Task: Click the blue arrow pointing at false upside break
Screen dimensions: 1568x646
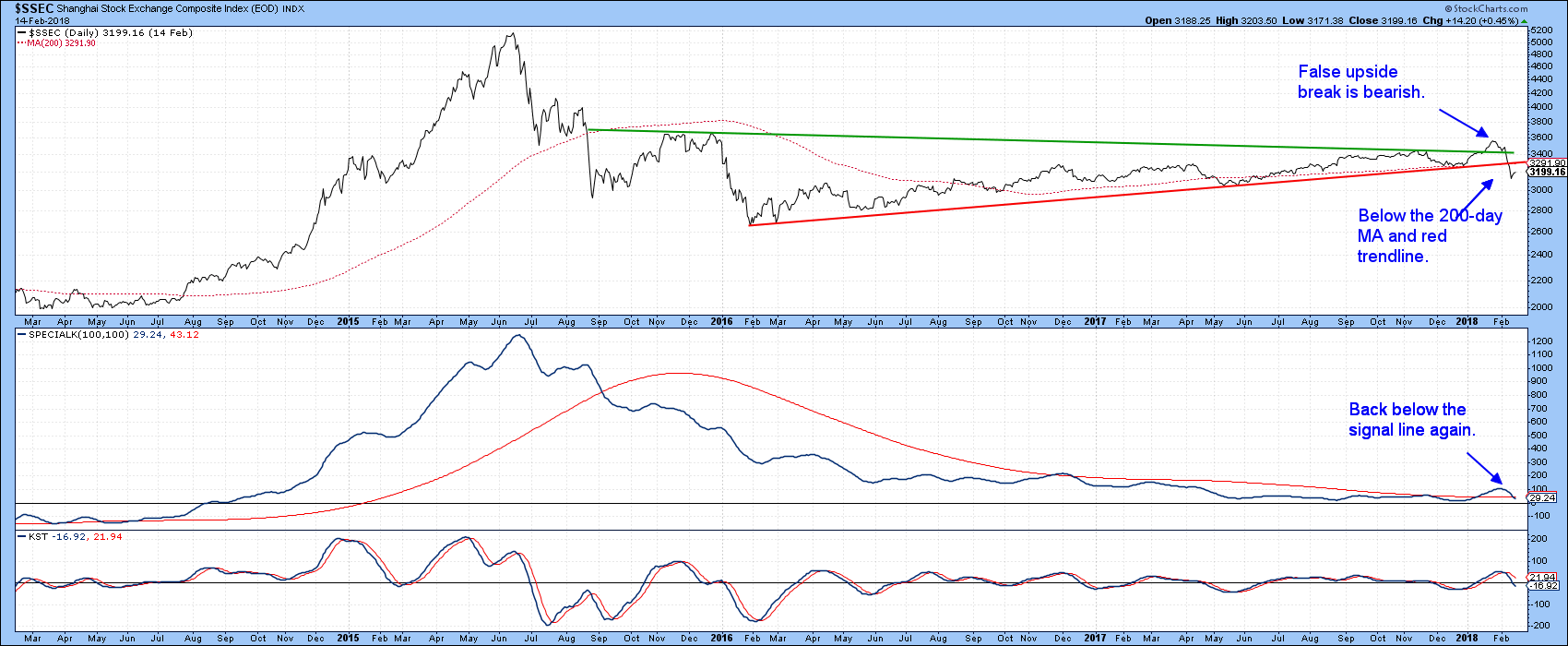Action: tap(1463, 121)
